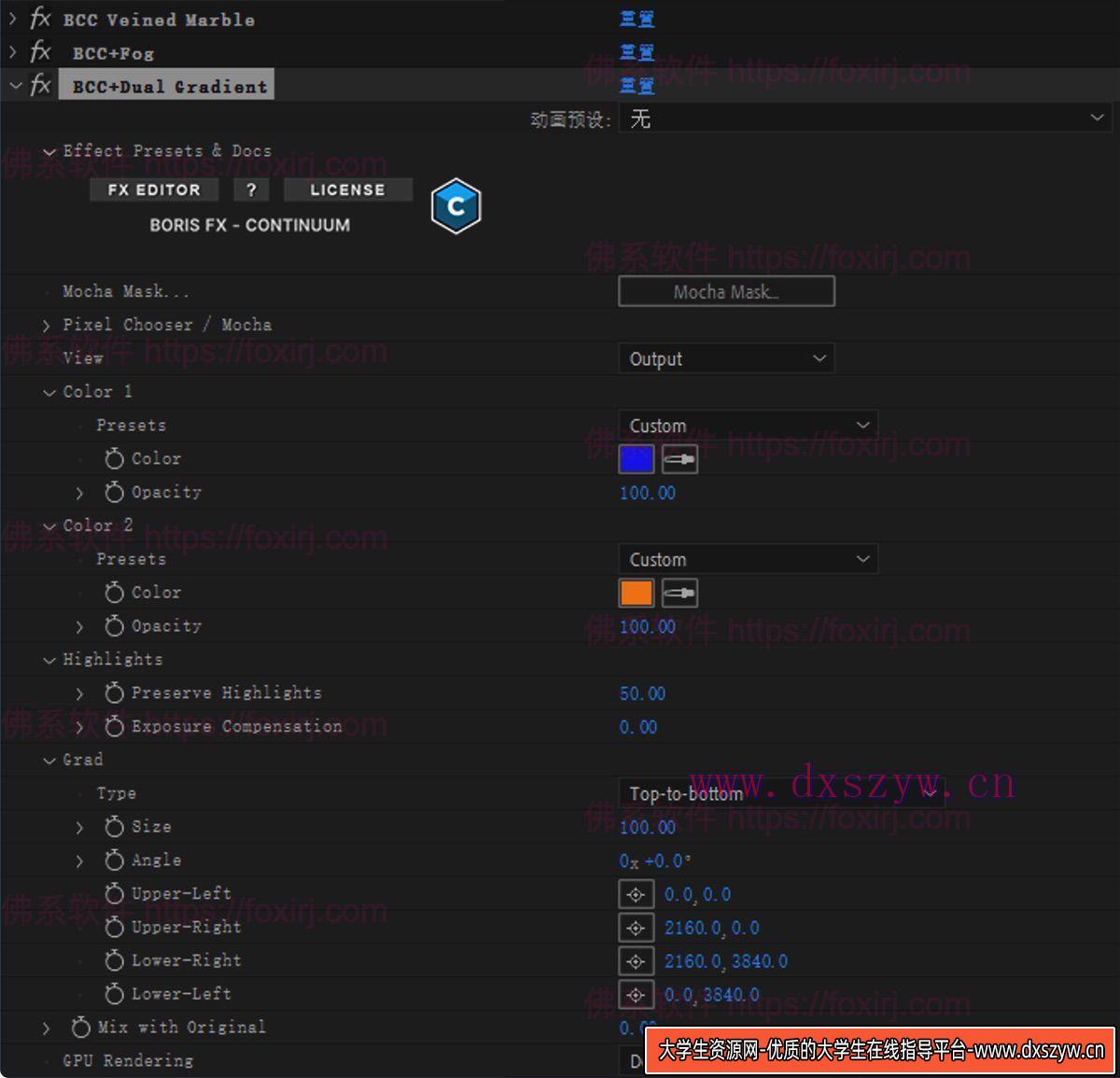
Task: Toggle stopwatch for Color 1 Opacity
Action: [x=114, y=492]
